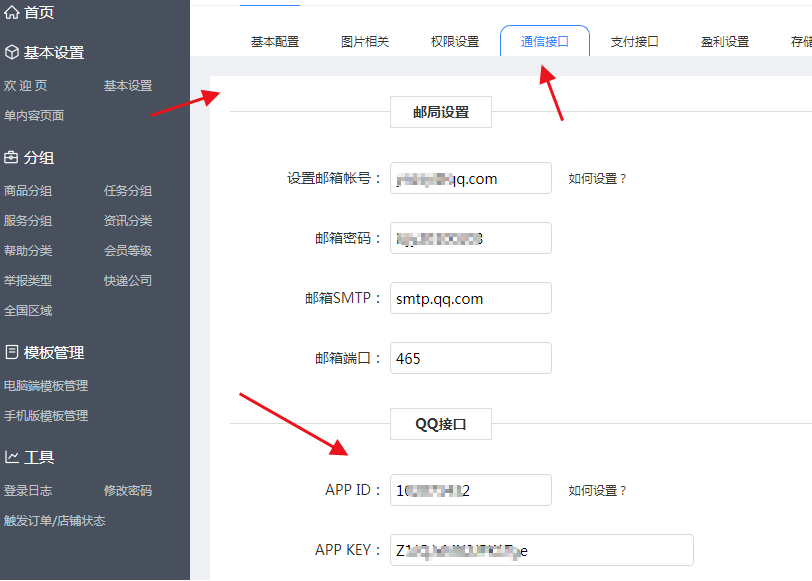Open 触发订单/店铺状态 in the sidebar
Image resolution: width=812 pixels, height=581 pixels.
[x=55, y=520]
